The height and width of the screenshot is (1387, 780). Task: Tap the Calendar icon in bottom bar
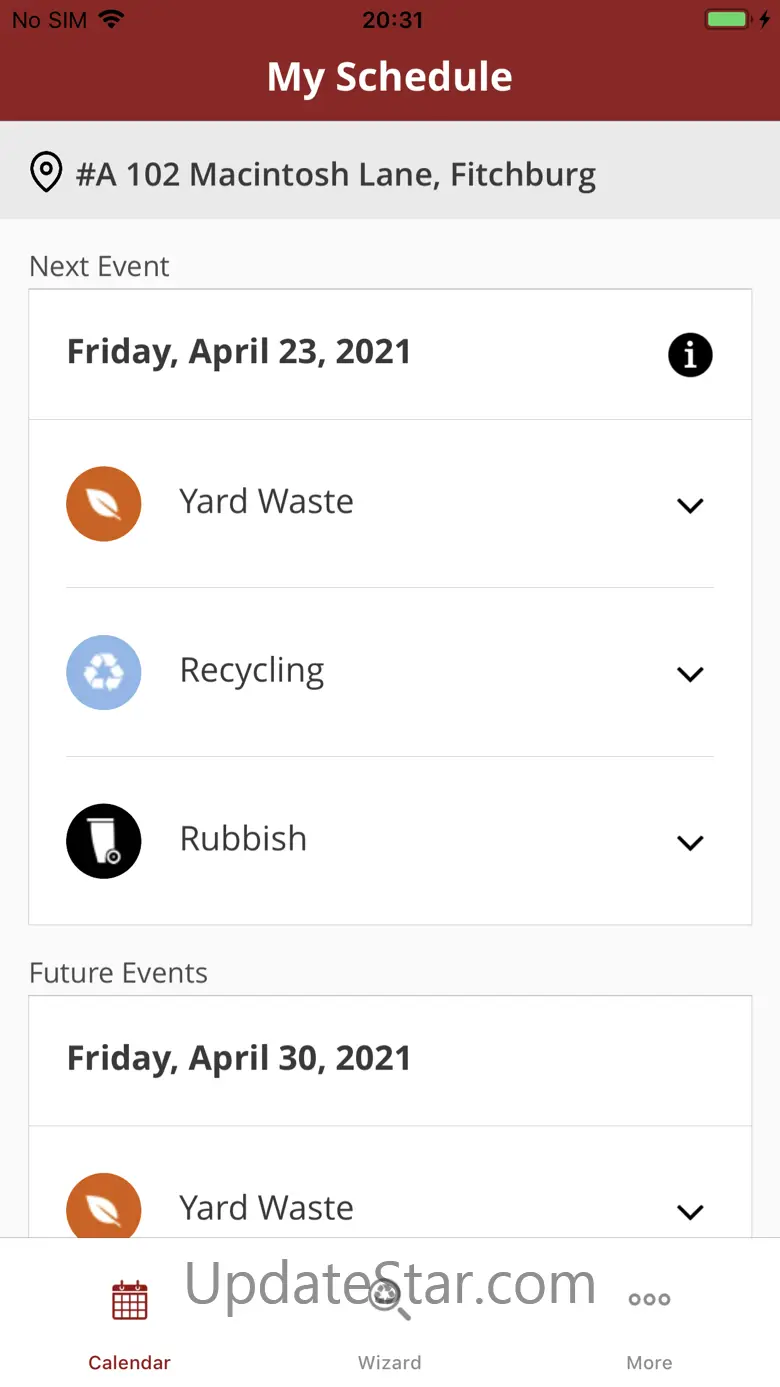point(130,1300)
